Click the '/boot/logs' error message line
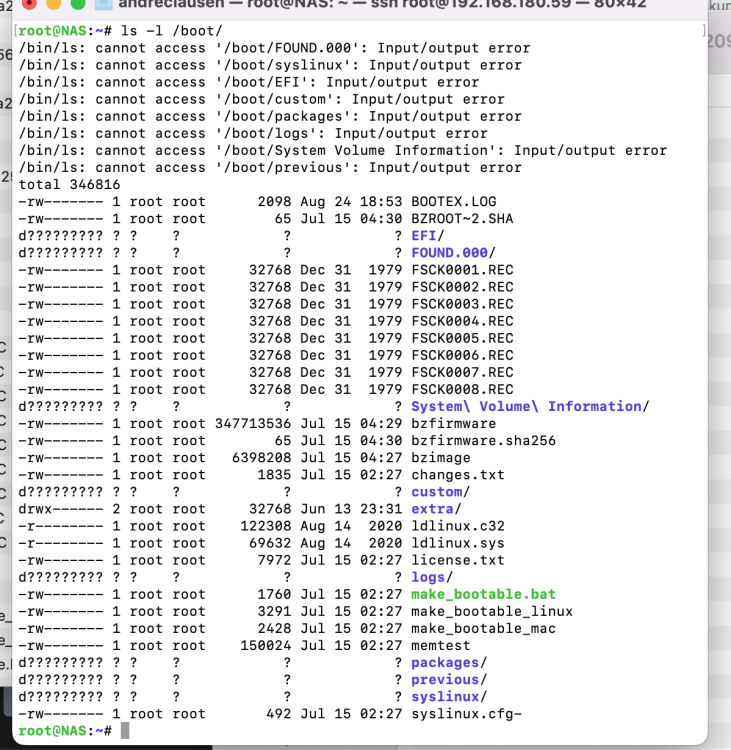Image resolution: width=731 pixels, height=750 pixels. tap(253, 133)
